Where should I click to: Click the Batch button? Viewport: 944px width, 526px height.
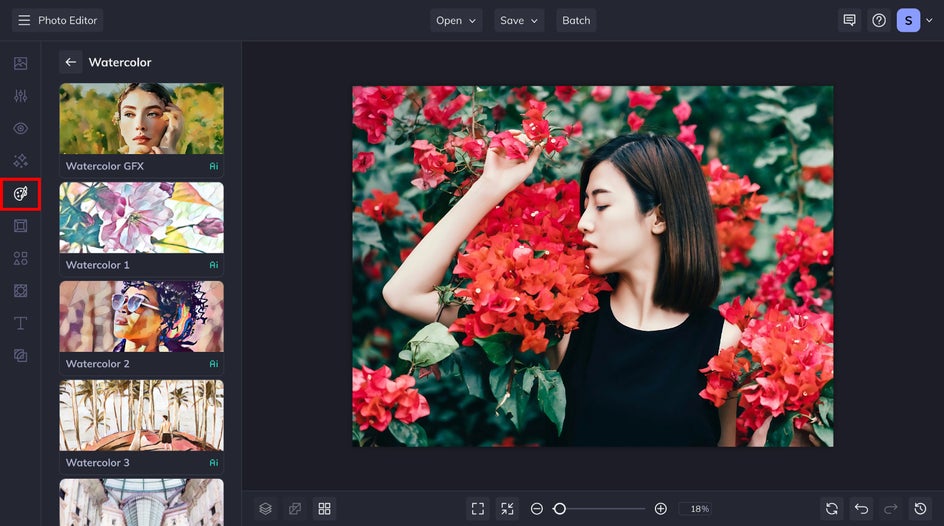(x=576, y=20)
